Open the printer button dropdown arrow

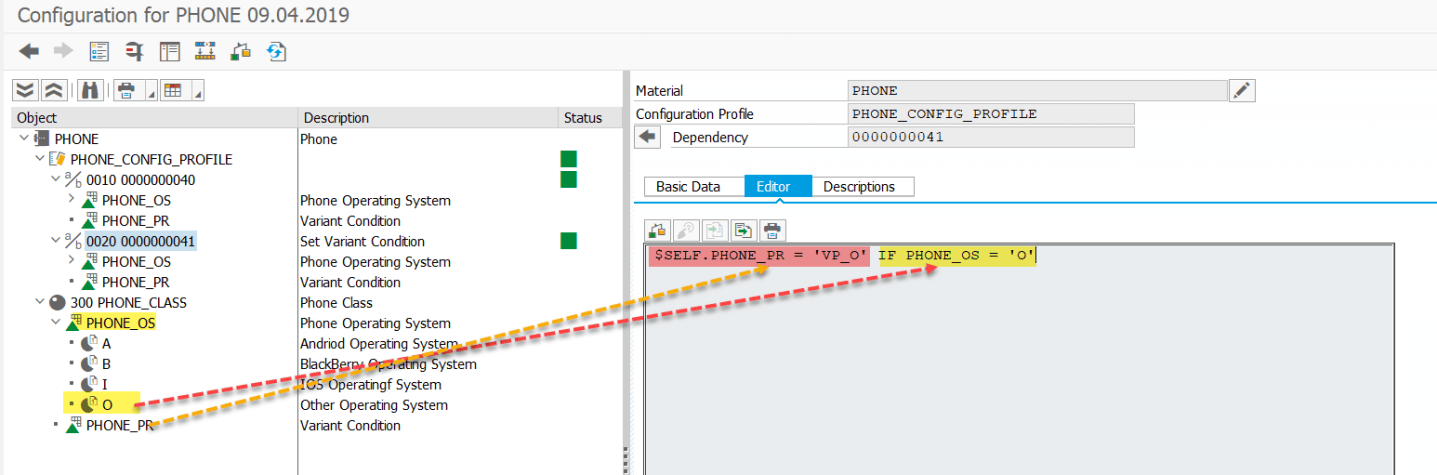pyautogui.click(x=151, y=91)
